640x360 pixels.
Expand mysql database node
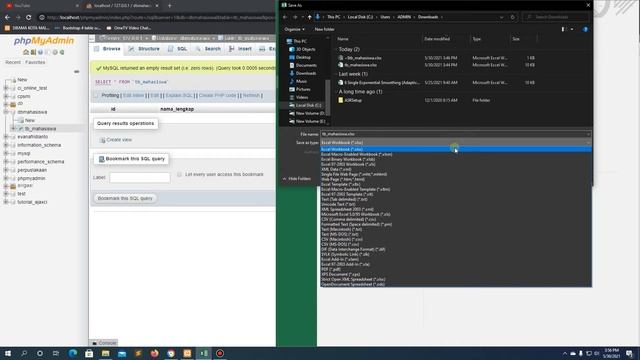tap(6, 153)
